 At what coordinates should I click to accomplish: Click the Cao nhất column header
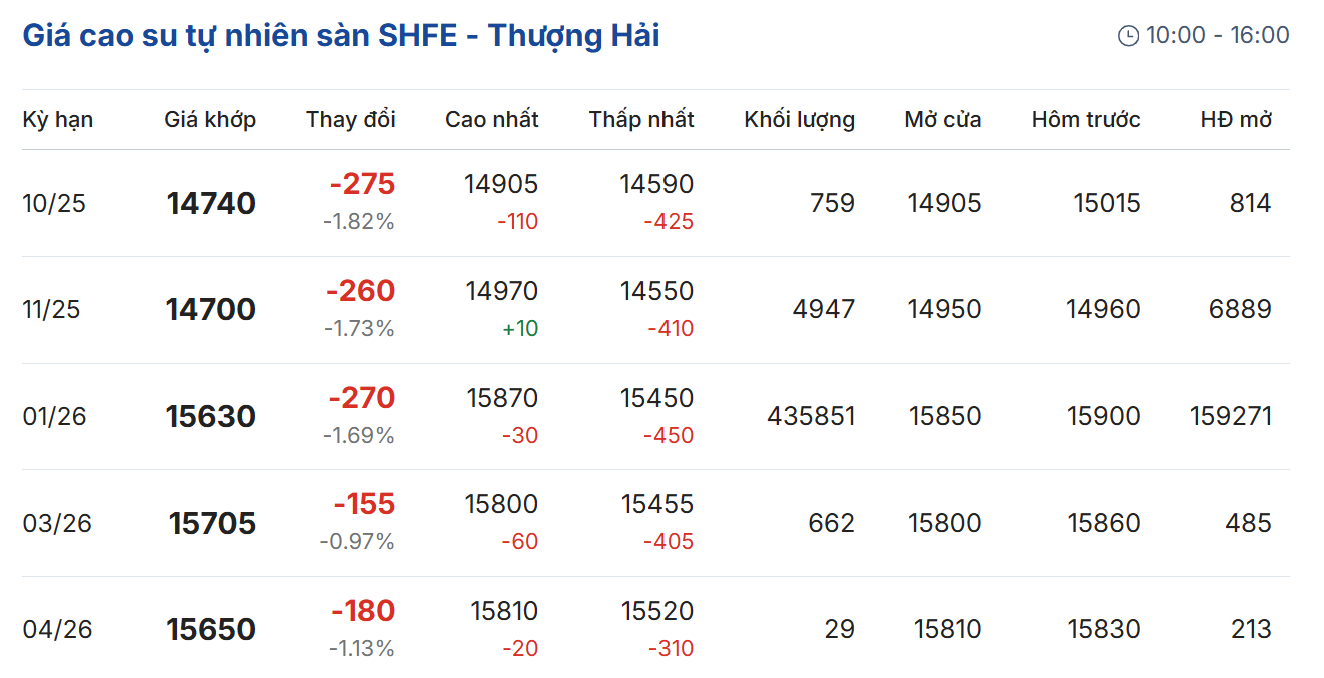click(x=492, y=120)
